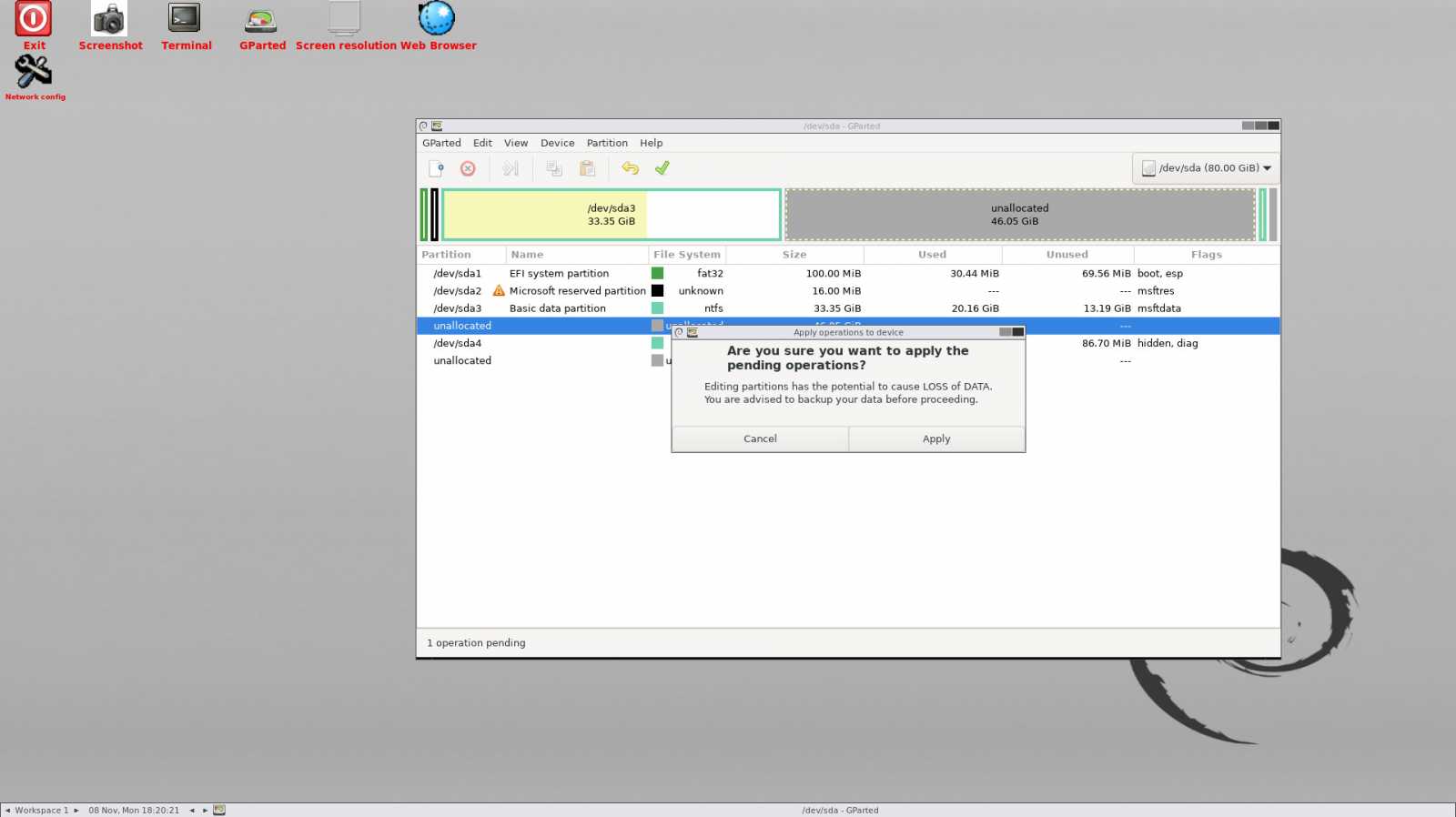The height and width of the screenshot is (817, 1456).
Task: Click 'EFI system partition' name cell
Action: [559, 273]
